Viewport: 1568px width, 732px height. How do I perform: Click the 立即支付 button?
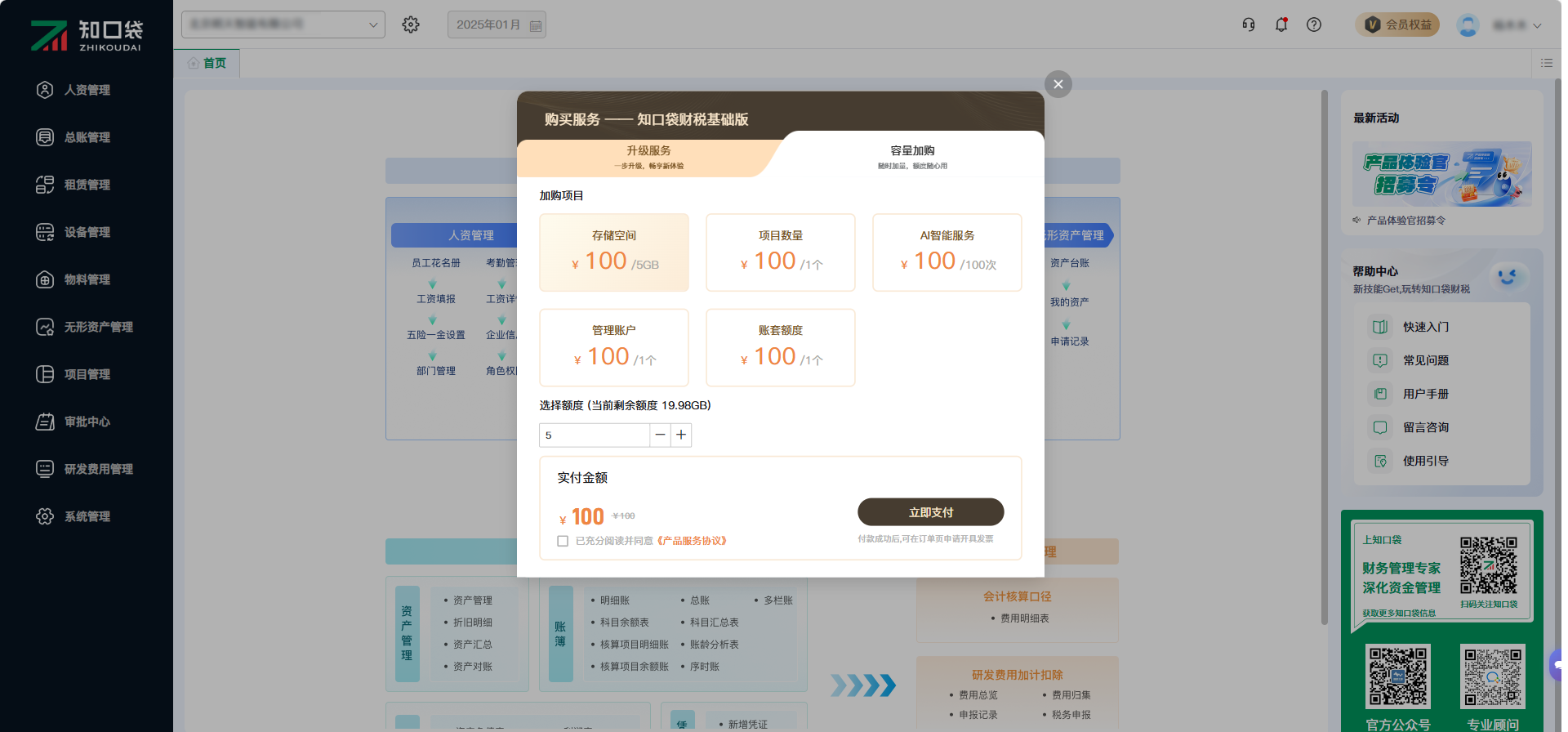pyautogui.click(x=931, y=512)
